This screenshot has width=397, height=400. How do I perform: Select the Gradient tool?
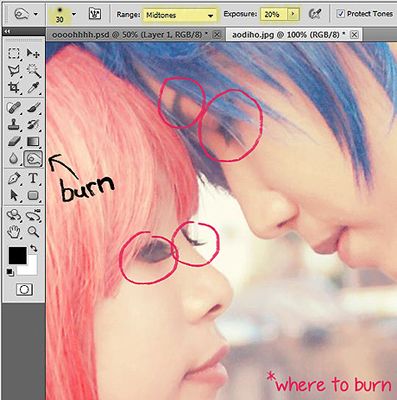coord(33,142)
